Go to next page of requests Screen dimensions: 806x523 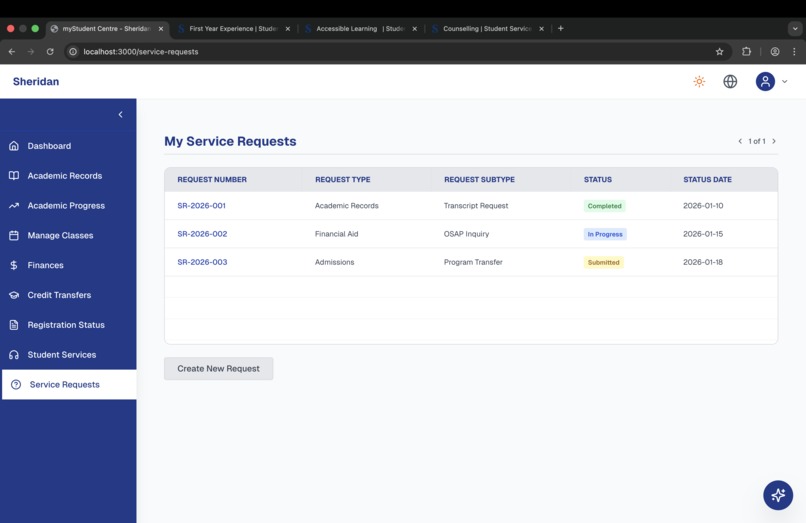(774, 141)
